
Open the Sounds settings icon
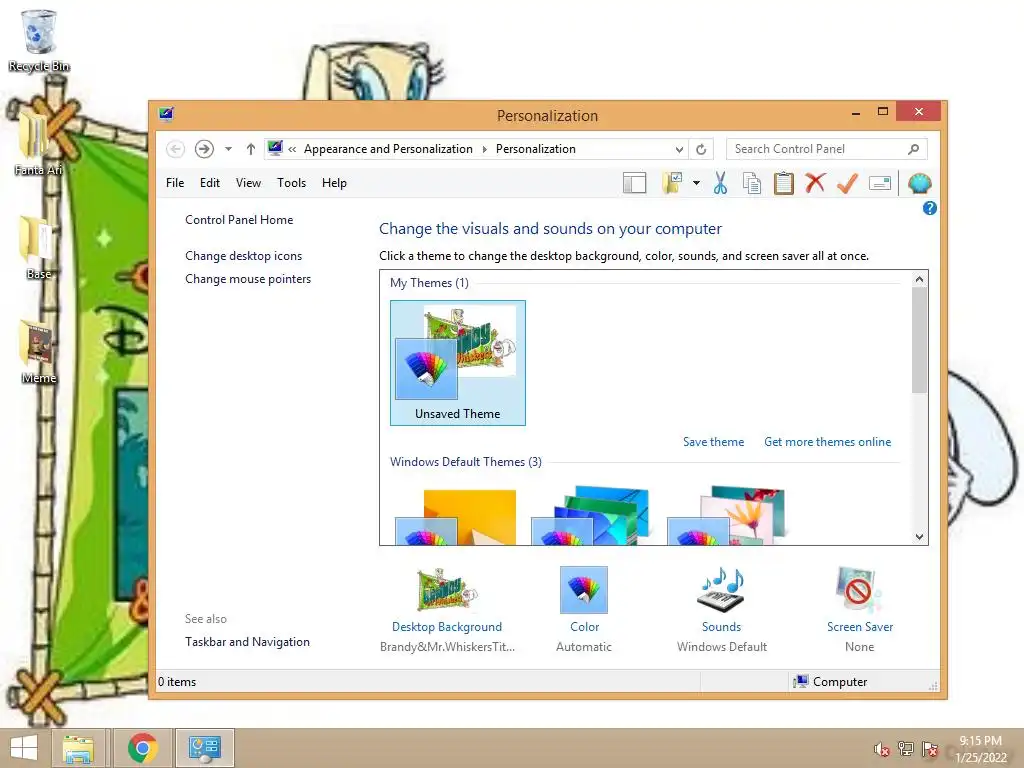tap(722, 590)
